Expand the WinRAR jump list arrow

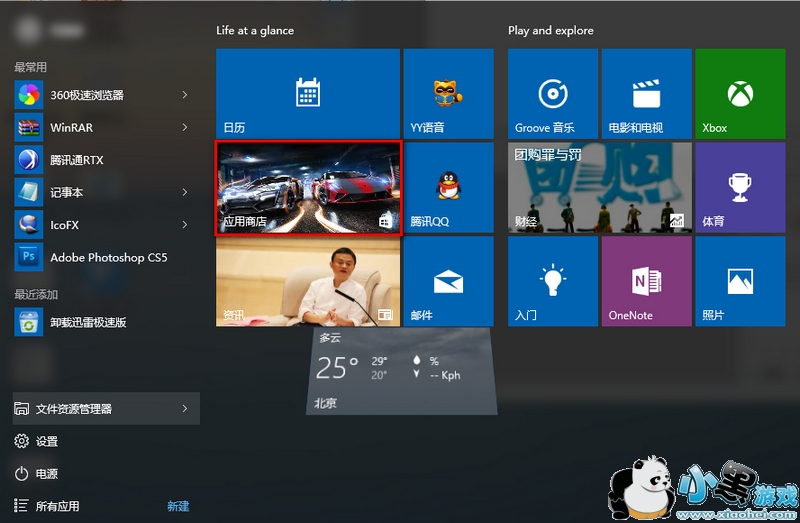(x=185, y=127)
